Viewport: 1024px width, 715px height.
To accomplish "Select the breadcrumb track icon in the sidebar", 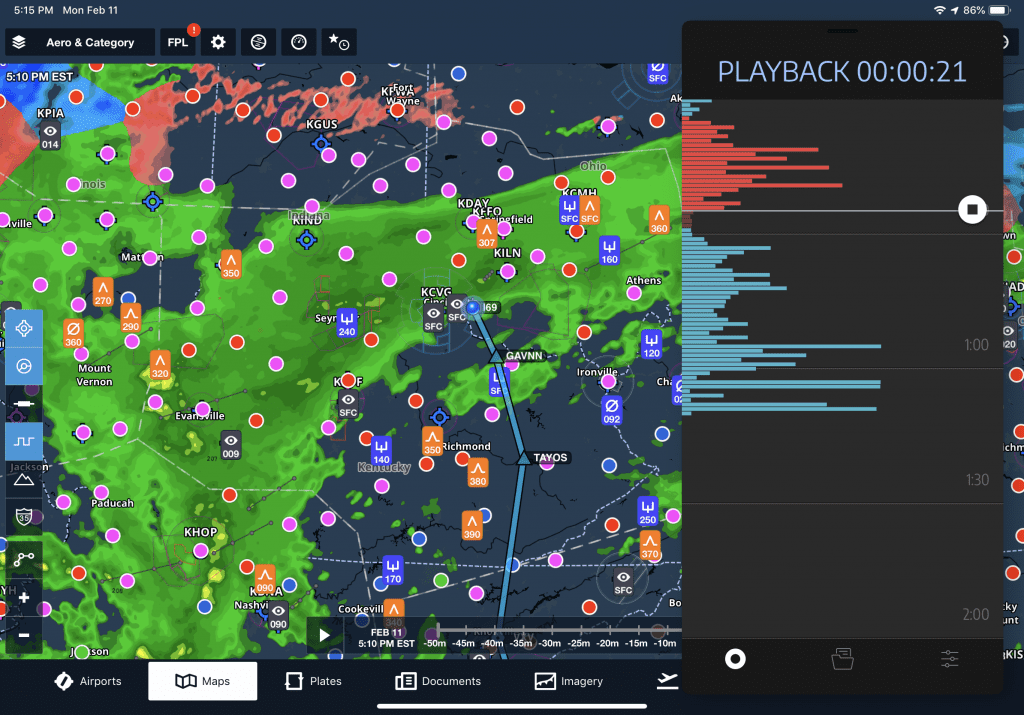I will click(23, 558).
